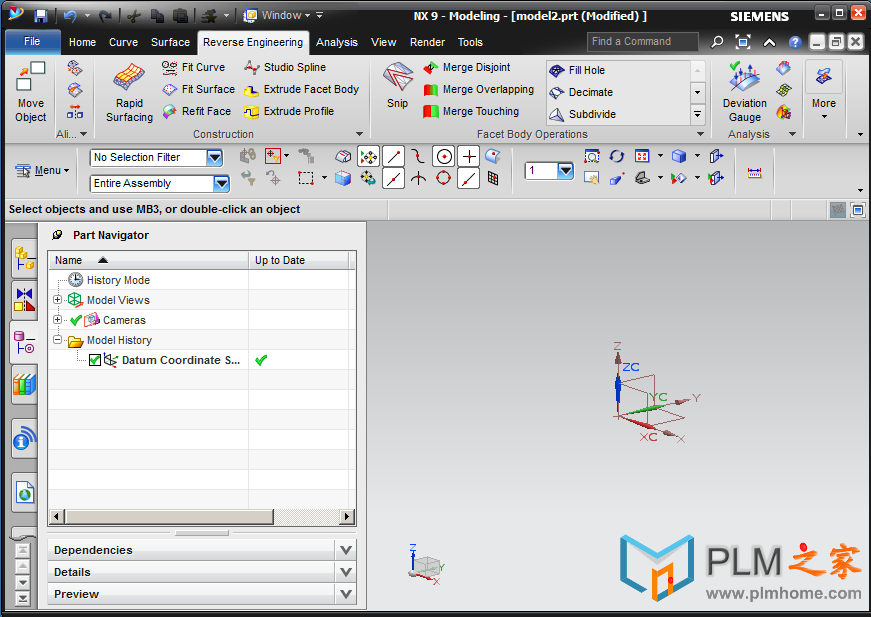Toggle the Datum Coordinate System checkbox
The image size is (871, 617).
[x=95, y=360]
